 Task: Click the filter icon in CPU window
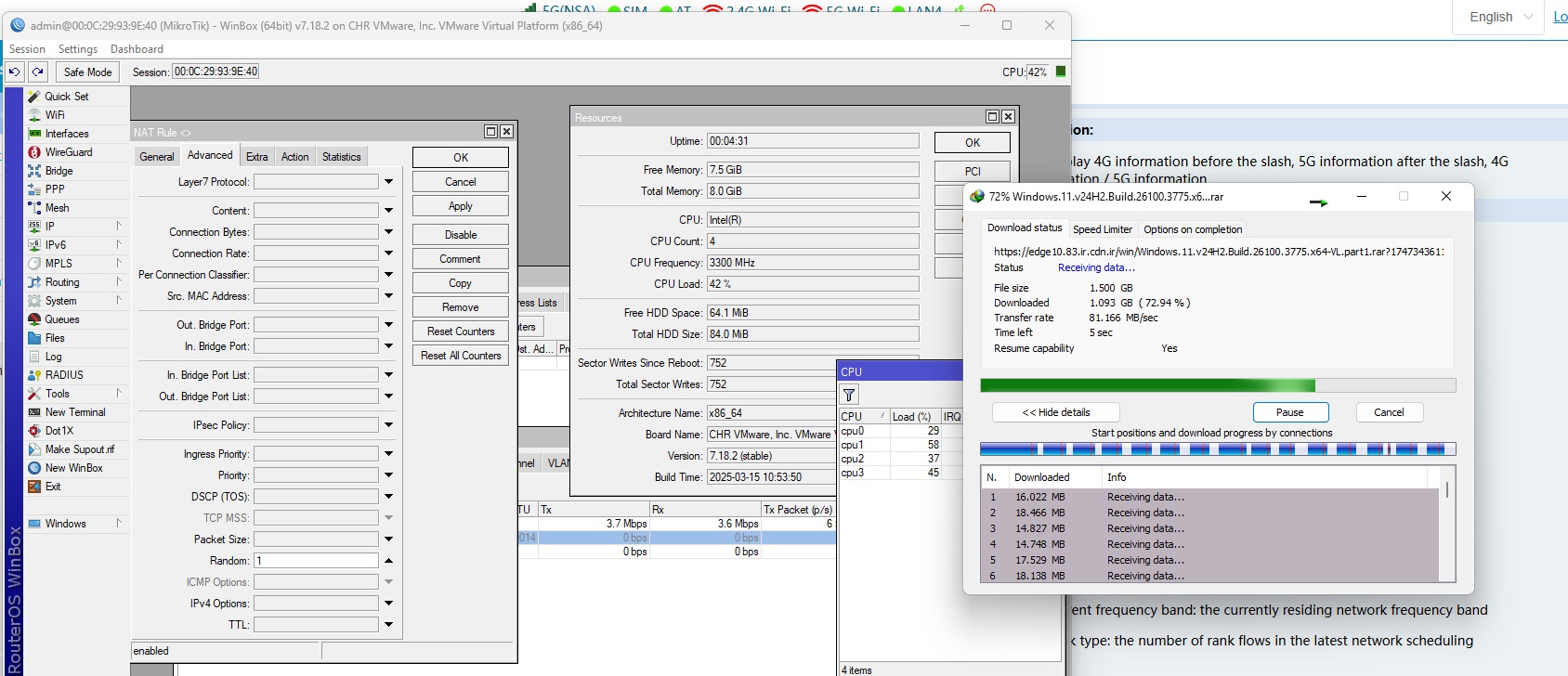pos(849,395)
